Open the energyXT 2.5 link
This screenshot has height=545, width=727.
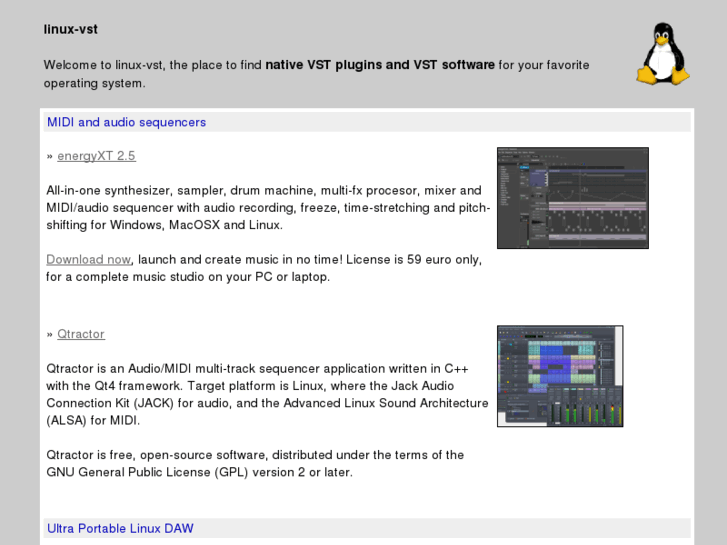(96, 156)
